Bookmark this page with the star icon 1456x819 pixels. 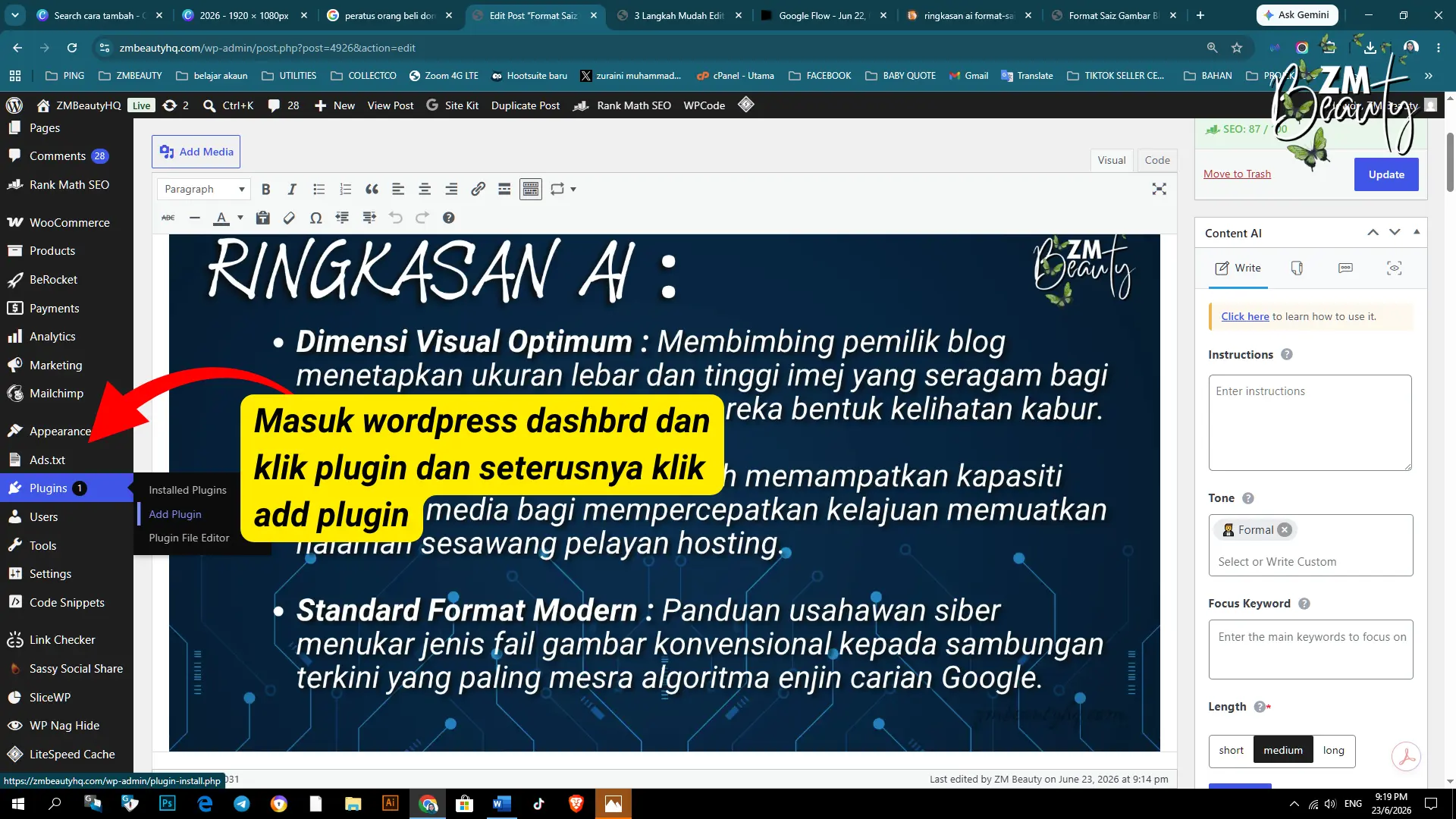1237,48
